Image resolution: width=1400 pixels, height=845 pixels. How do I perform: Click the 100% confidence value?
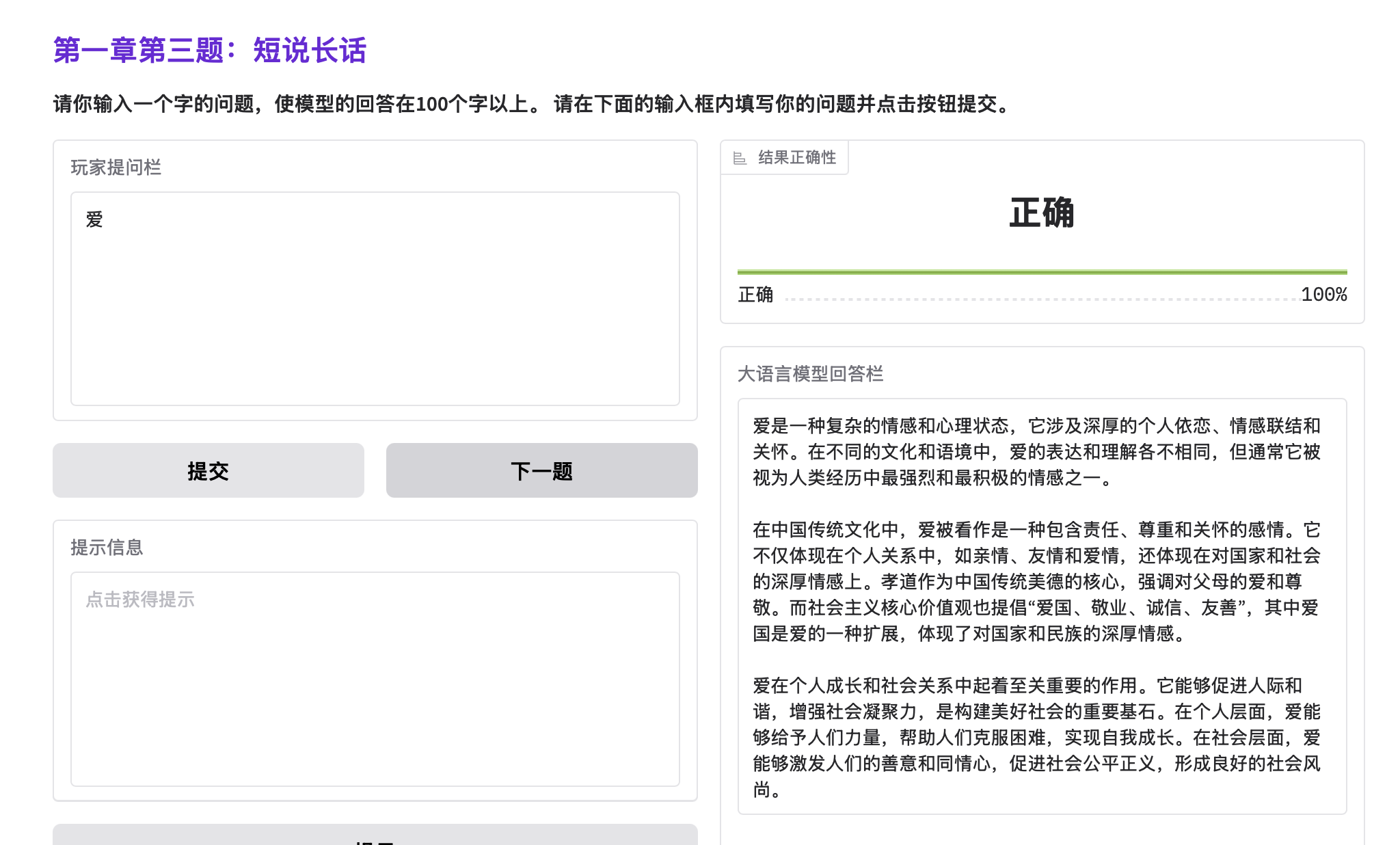click(1323, 295)
